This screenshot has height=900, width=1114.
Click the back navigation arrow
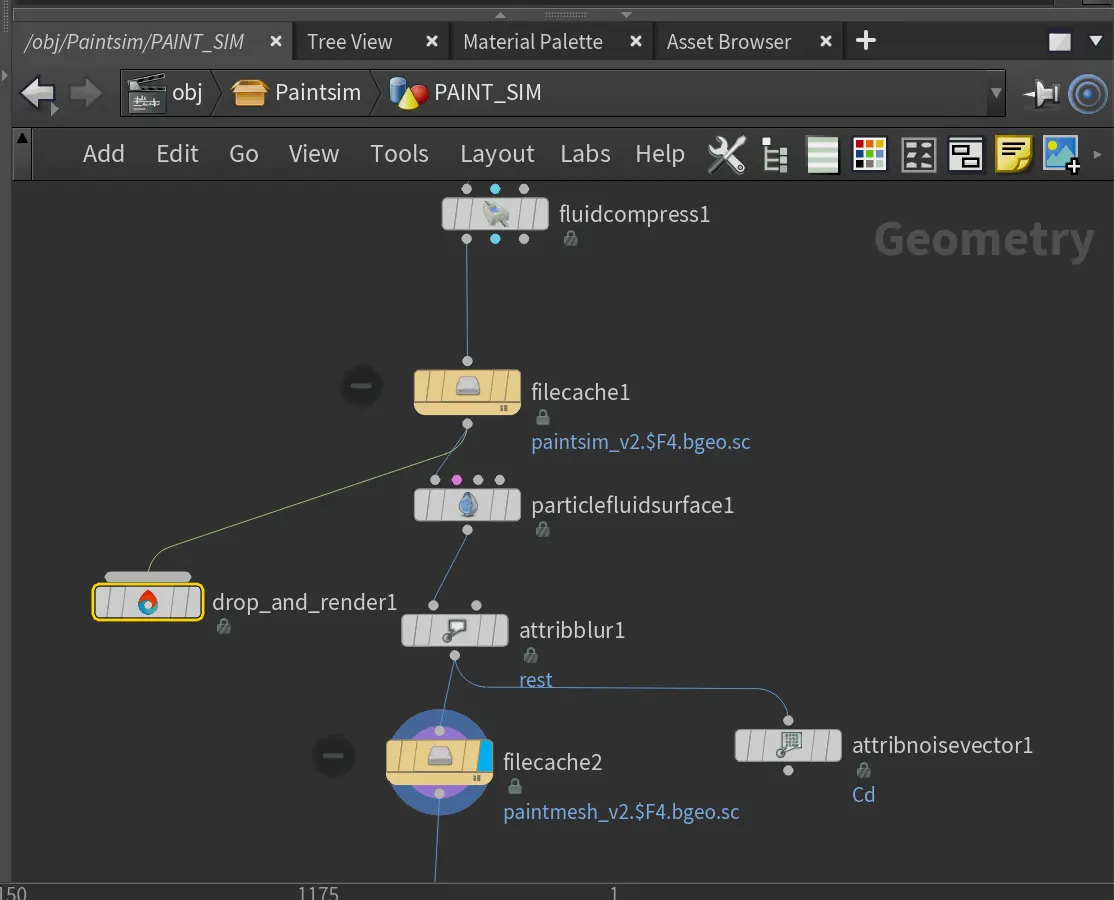pos(38,94)
